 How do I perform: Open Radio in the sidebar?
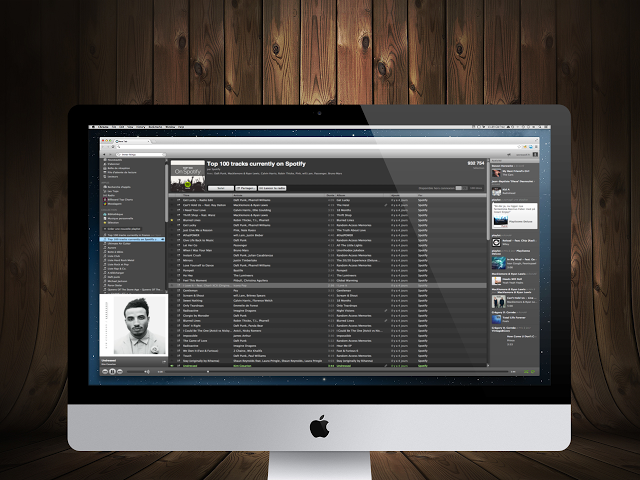111,196
